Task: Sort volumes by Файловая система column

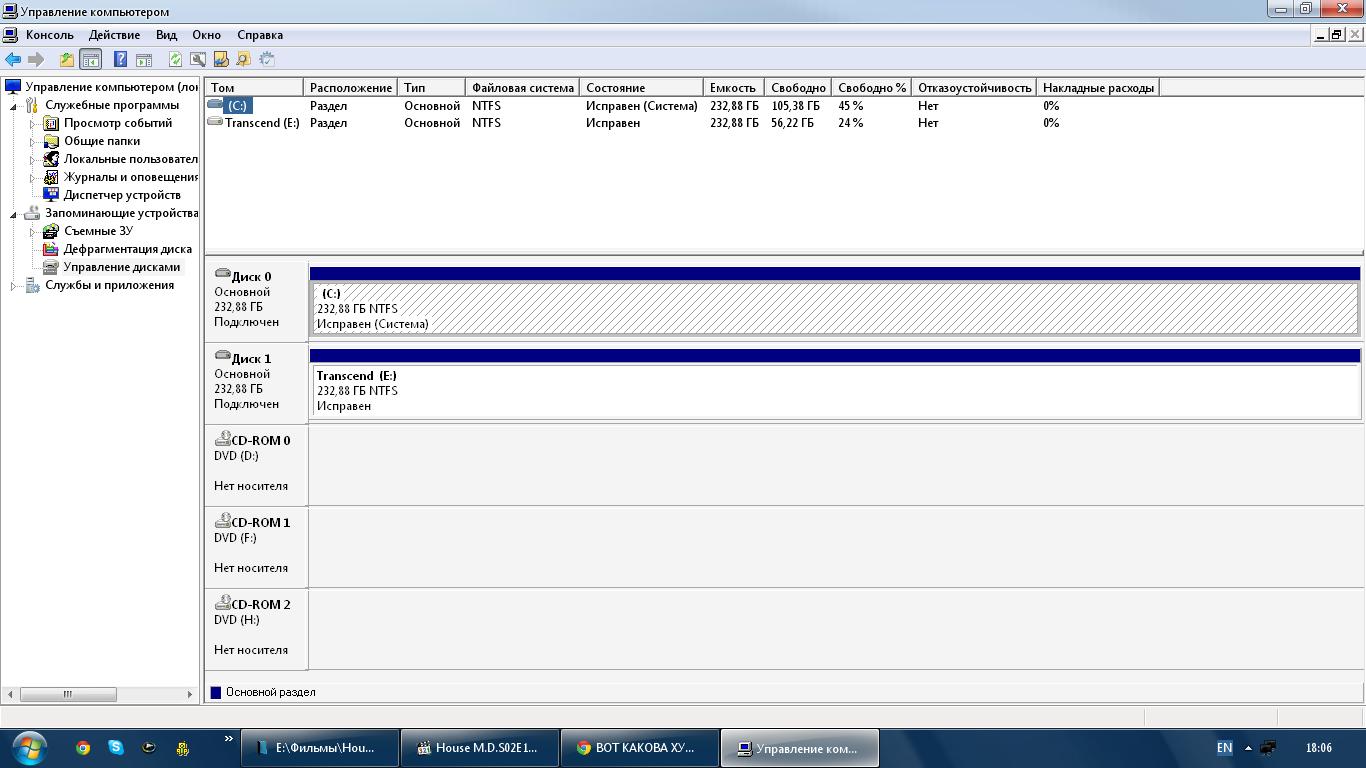Action: [x=523, y=88]
